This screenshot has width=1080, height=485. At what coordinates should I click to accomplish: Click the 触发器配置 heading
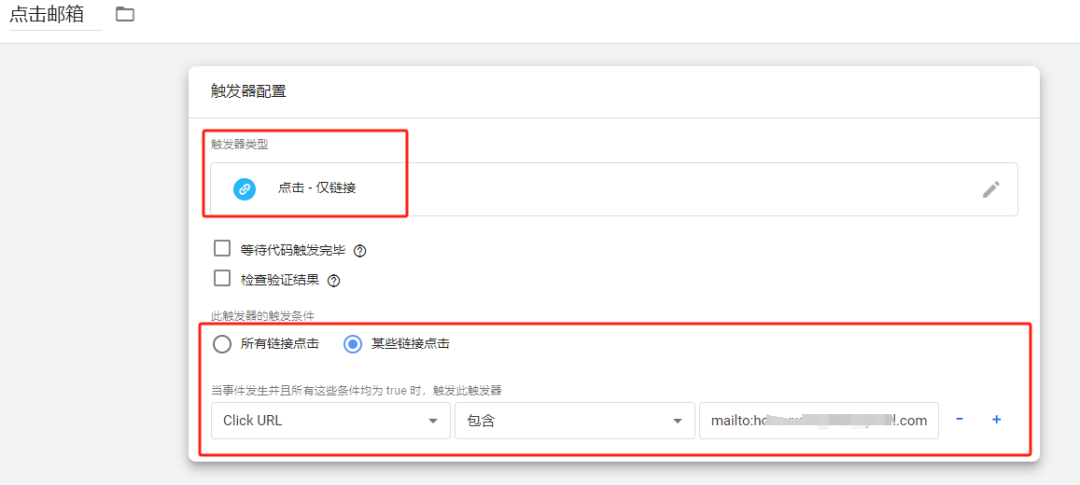(248, 92)
